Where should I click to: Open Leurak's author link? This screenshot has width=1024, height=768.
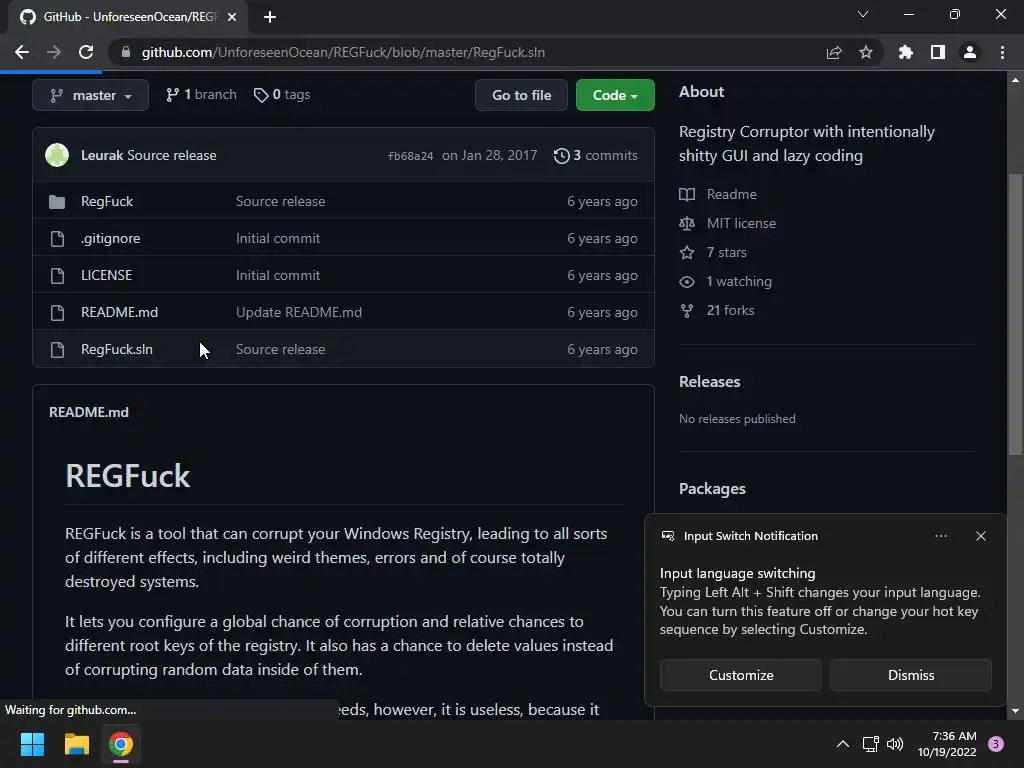tap(102, 155)
